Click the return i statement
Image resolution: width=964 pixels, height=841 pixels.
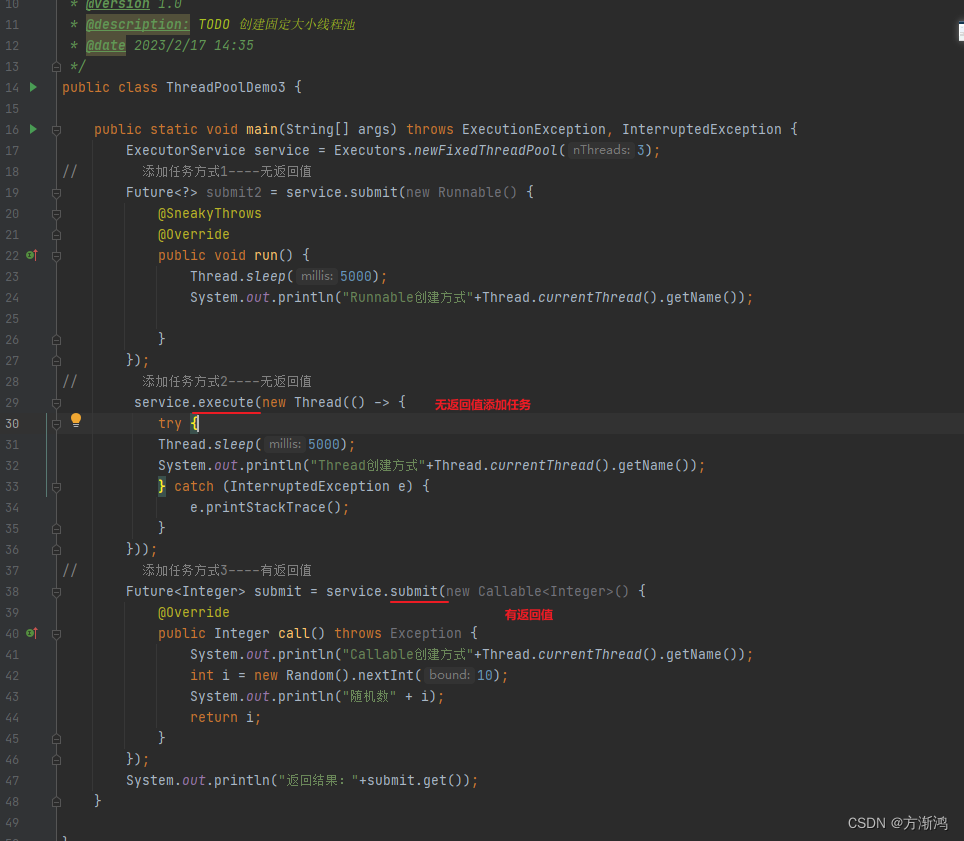[x=225, y=717]
